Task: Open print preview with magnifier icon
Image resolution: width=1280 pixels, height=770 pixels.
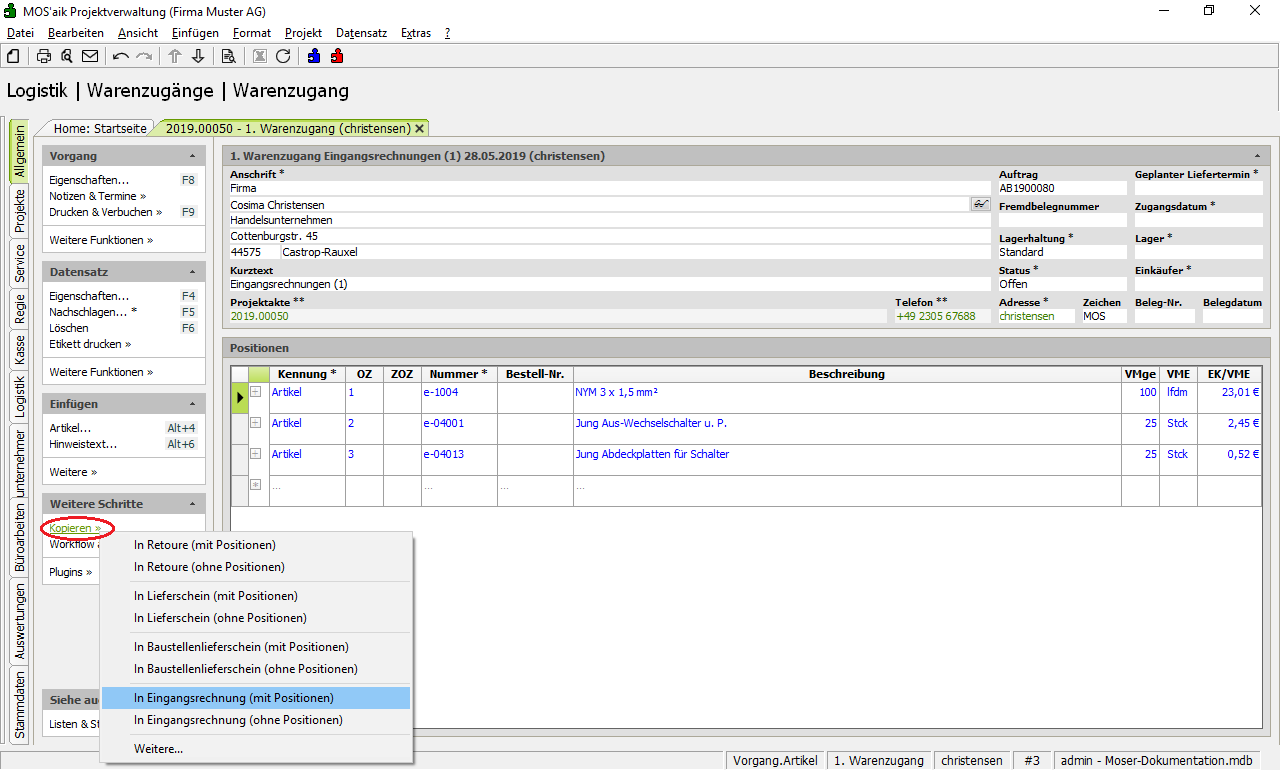Action: 67,56
